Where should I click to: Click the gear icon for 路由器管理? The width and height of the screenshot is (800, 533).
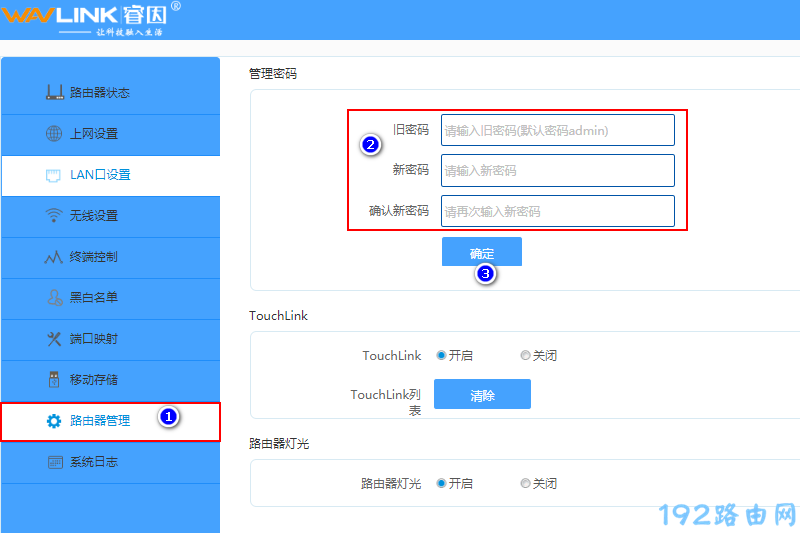click(54, 421)
